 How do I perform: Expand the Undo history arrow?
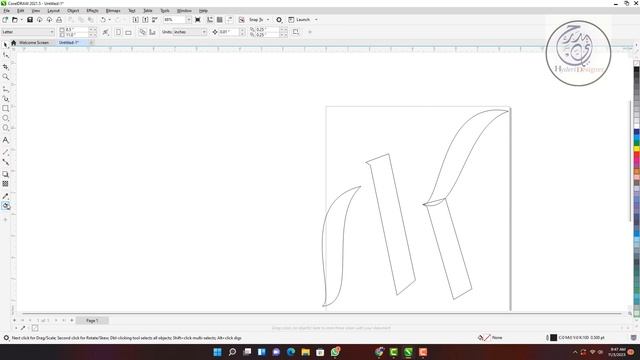[x=109, y=20]
